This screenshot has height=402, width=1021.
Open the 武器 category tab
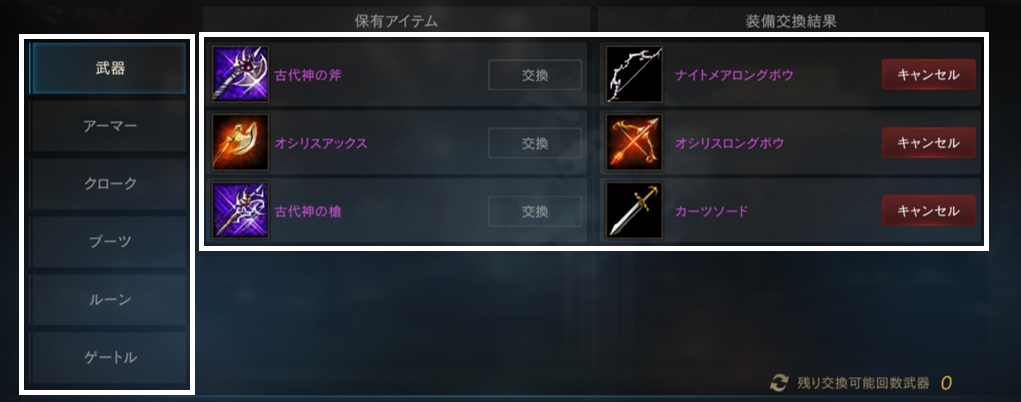tap(109, 68)
